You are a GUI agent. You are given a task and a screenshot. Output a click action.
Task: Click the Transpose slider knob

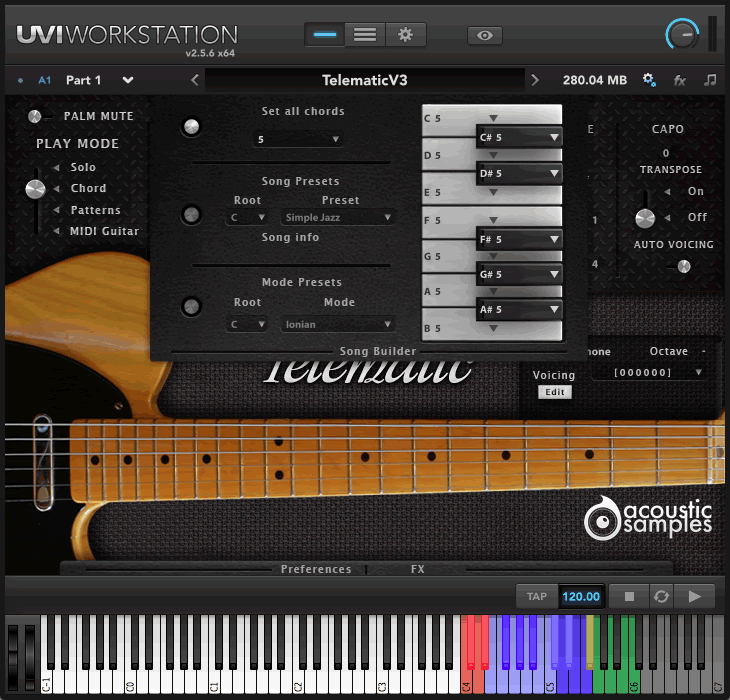tap(645, 218)
